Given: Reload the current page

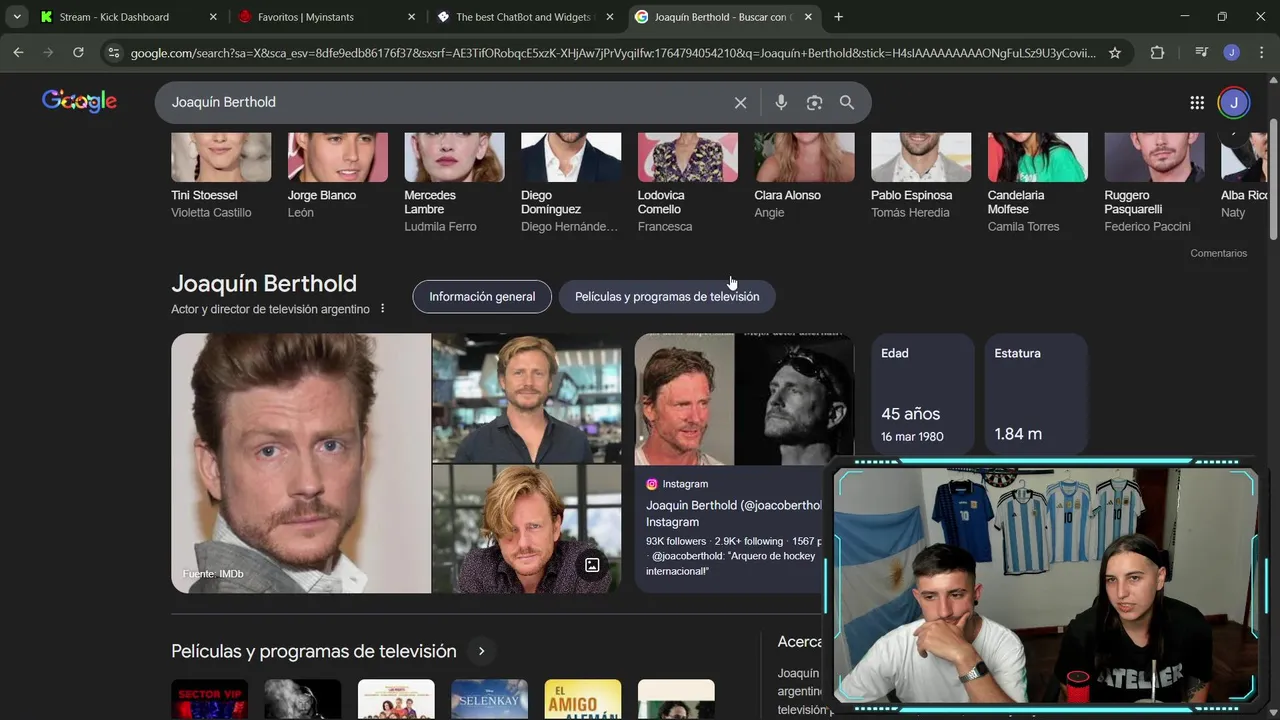Looking at the screenshot, I should (x=78, y=52).
